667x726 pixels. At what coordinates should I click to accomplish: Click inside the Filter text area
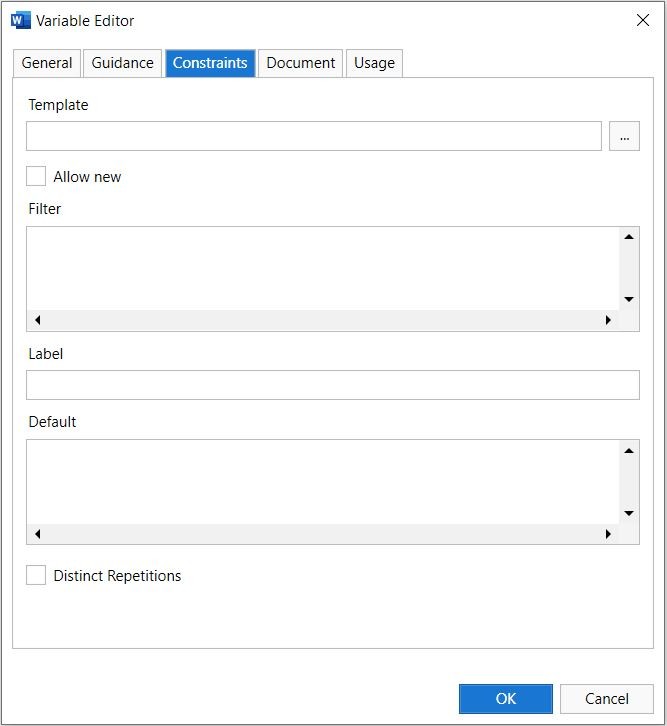pyautogui.click(x=322, y=268)
